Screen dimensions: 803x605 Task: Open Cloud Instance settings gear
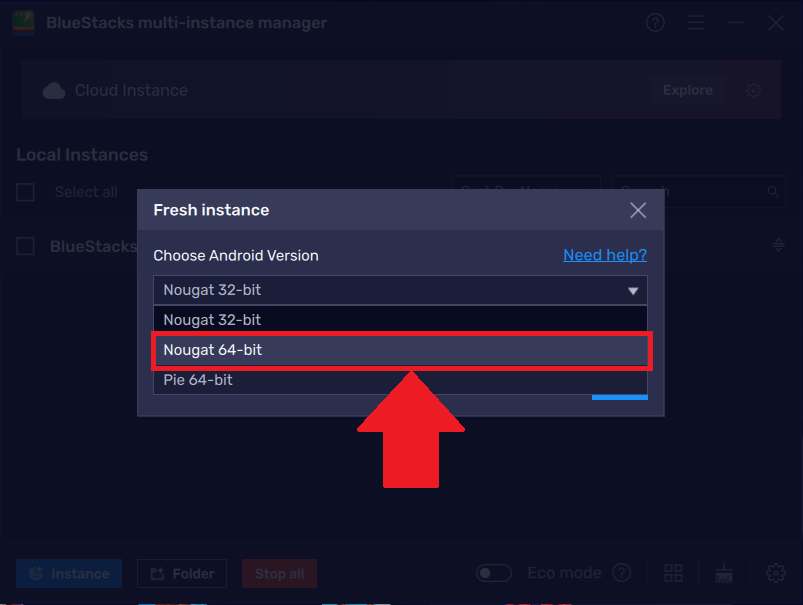click(x=753, y=91)
